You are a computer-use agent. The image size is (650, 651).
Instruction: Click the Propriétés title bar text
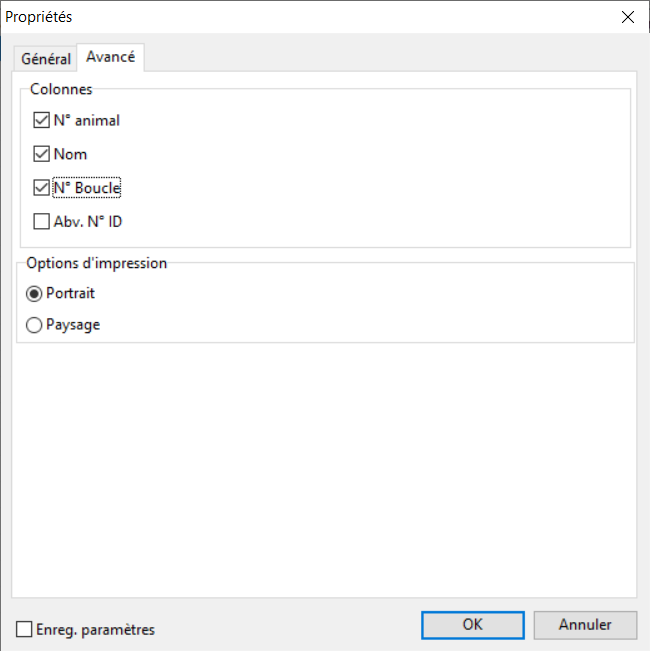[x=39, y=17]
